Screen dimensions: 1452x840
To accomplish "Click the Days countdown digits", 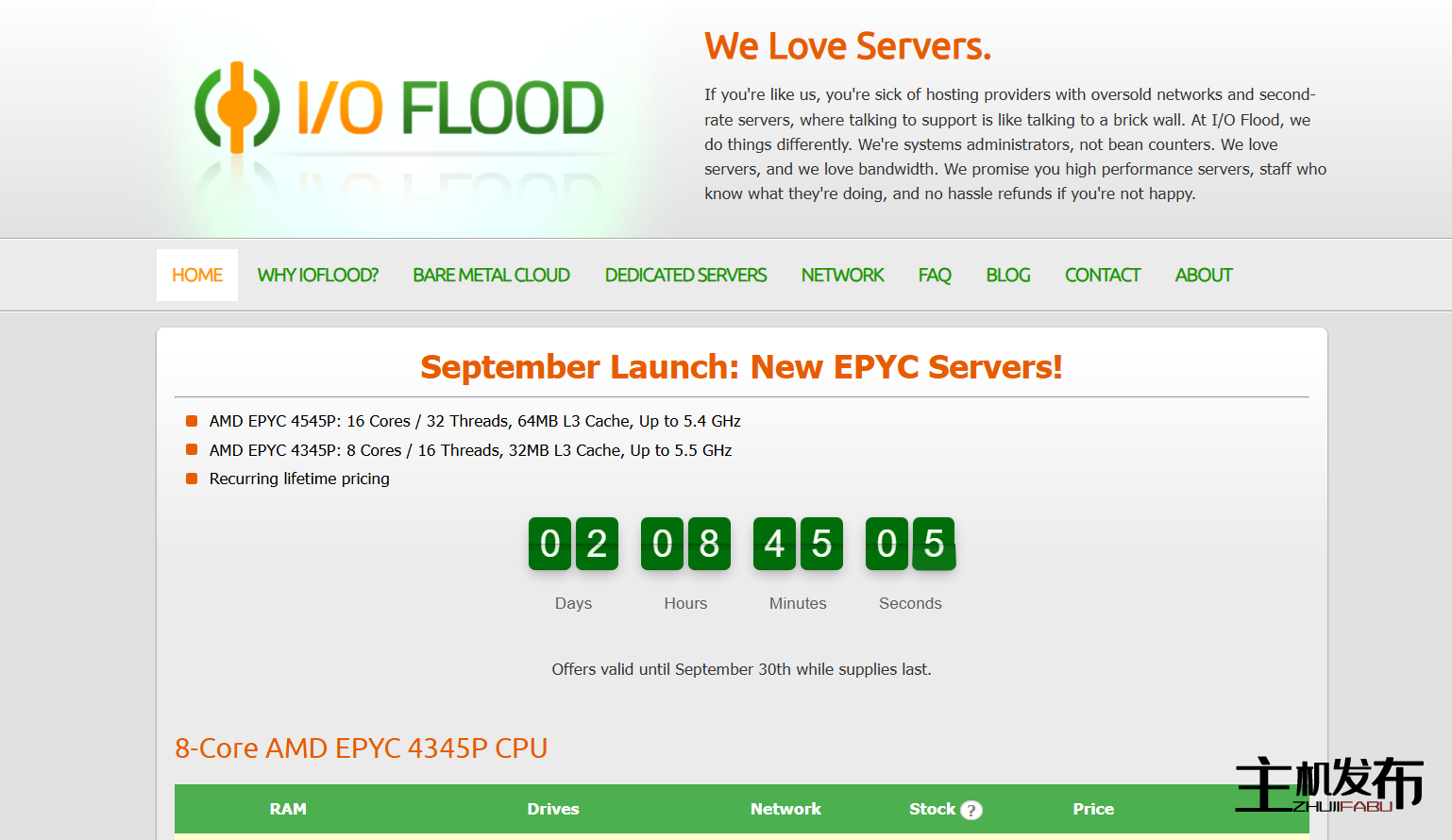I will tap(573, 544).
